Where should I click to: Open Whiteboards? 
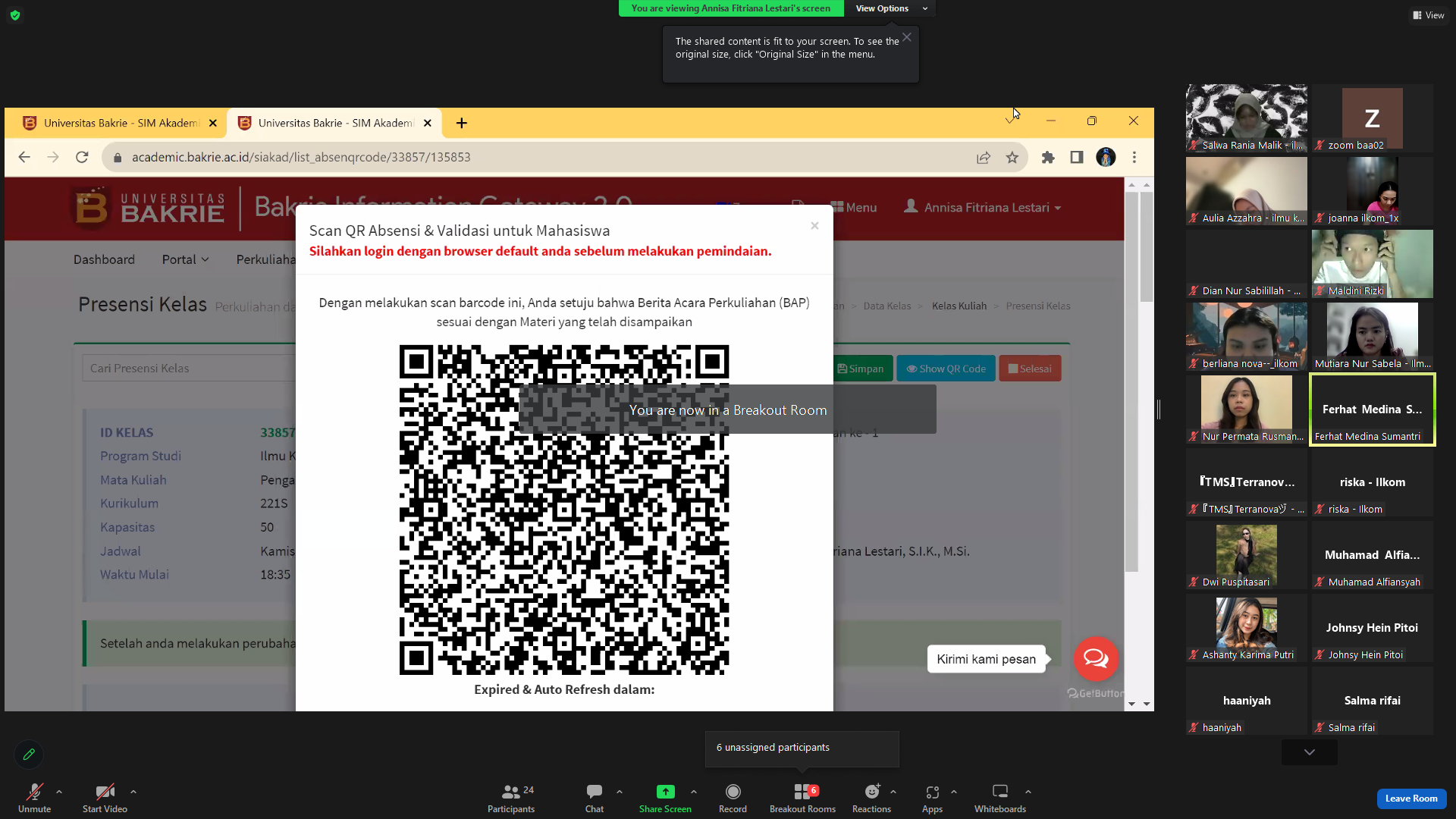1000,798
